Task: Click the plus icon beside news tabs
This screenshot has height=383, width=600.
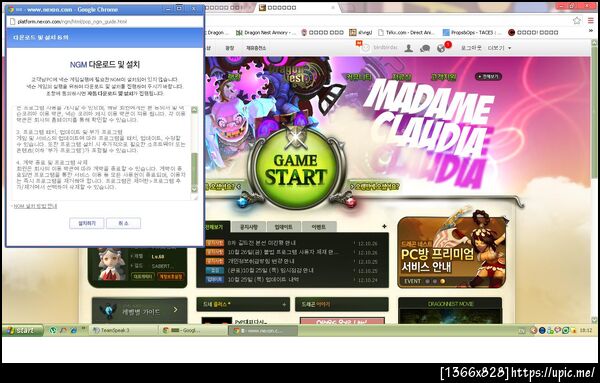Action: [384, 226]
